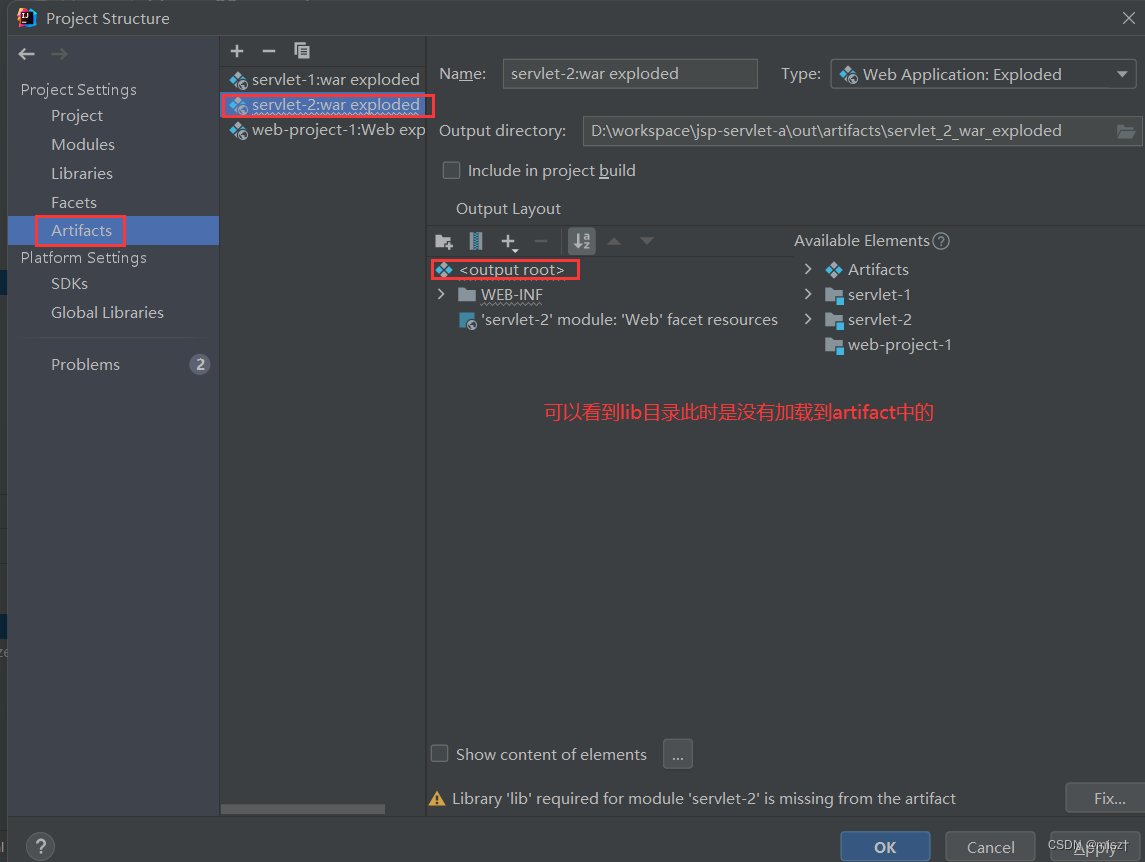Click the Apply button

pyautogui.click(x=1095, y=847)
